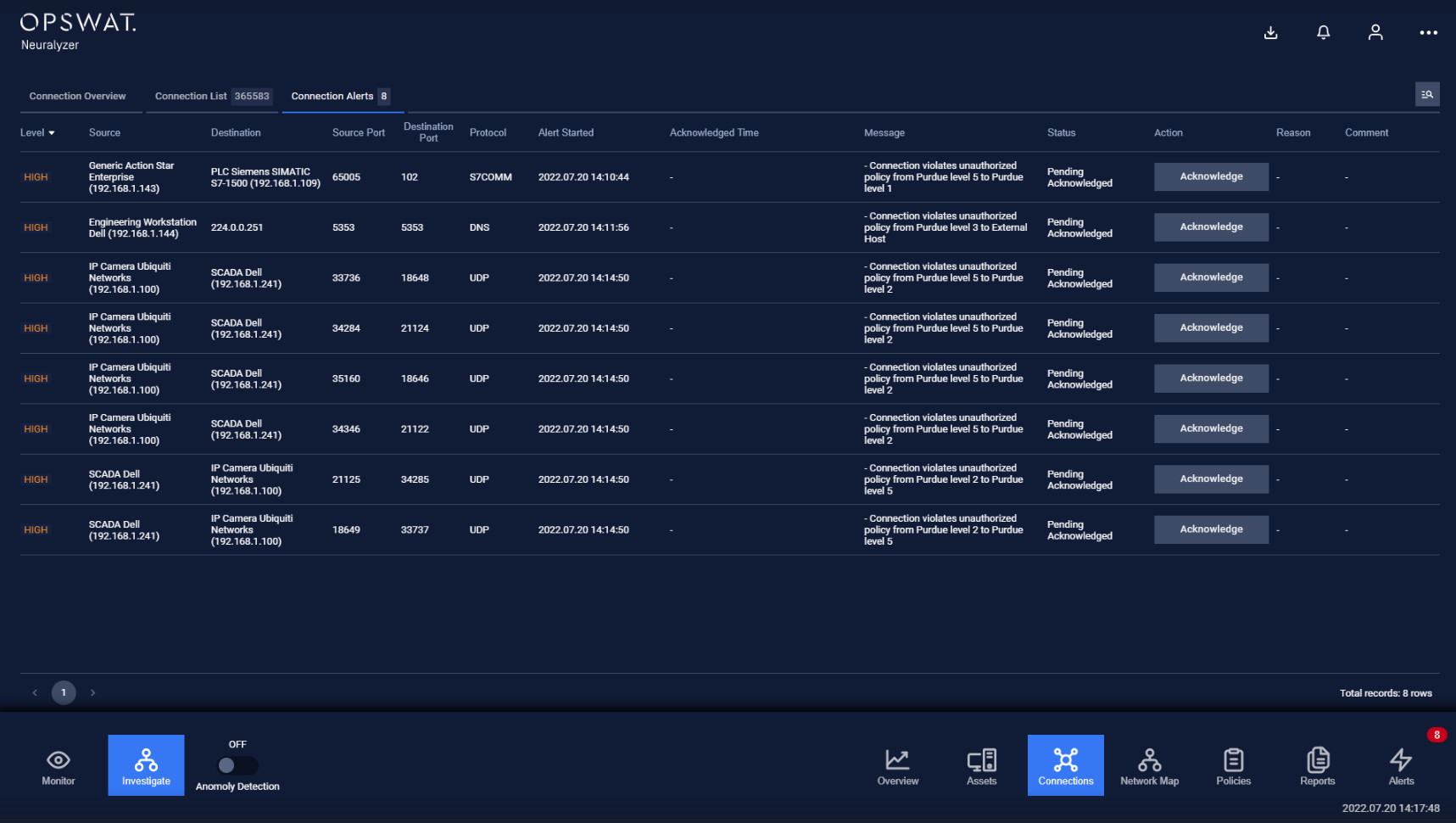Viewport: 1456px width, 823px height.
Task: Click destination PLC Siemens SIMATIC S7-1500
Action: tap(265, 177)
